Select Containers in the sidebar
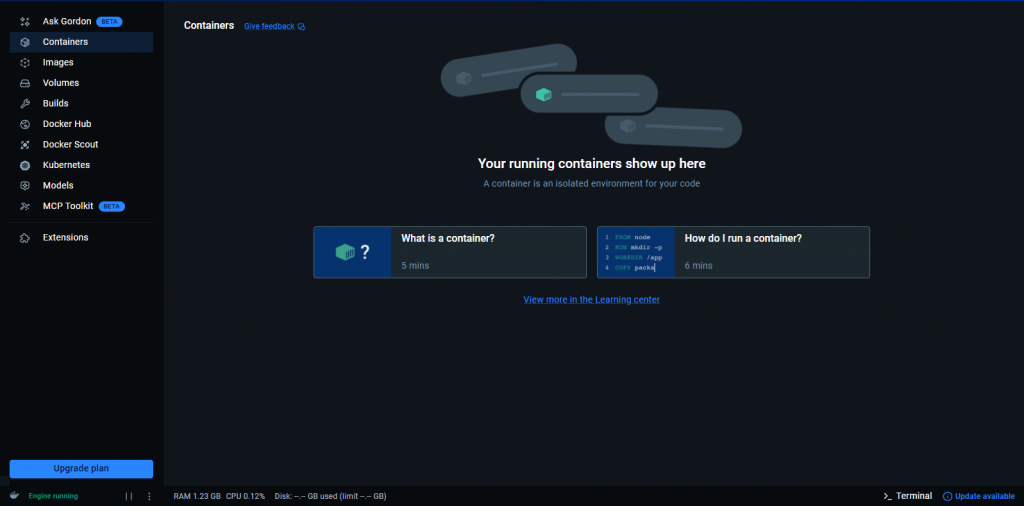Viewport: 1024px width, 506px height. click(x=81, y=42)
